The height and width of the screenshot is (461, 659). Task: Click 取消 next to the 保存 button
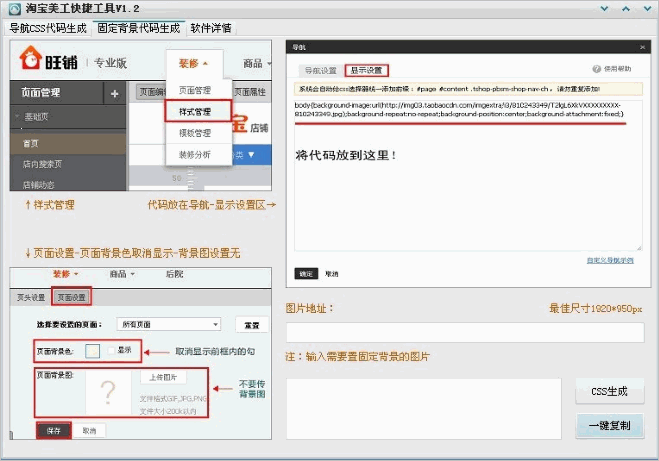tap(89, 431)
